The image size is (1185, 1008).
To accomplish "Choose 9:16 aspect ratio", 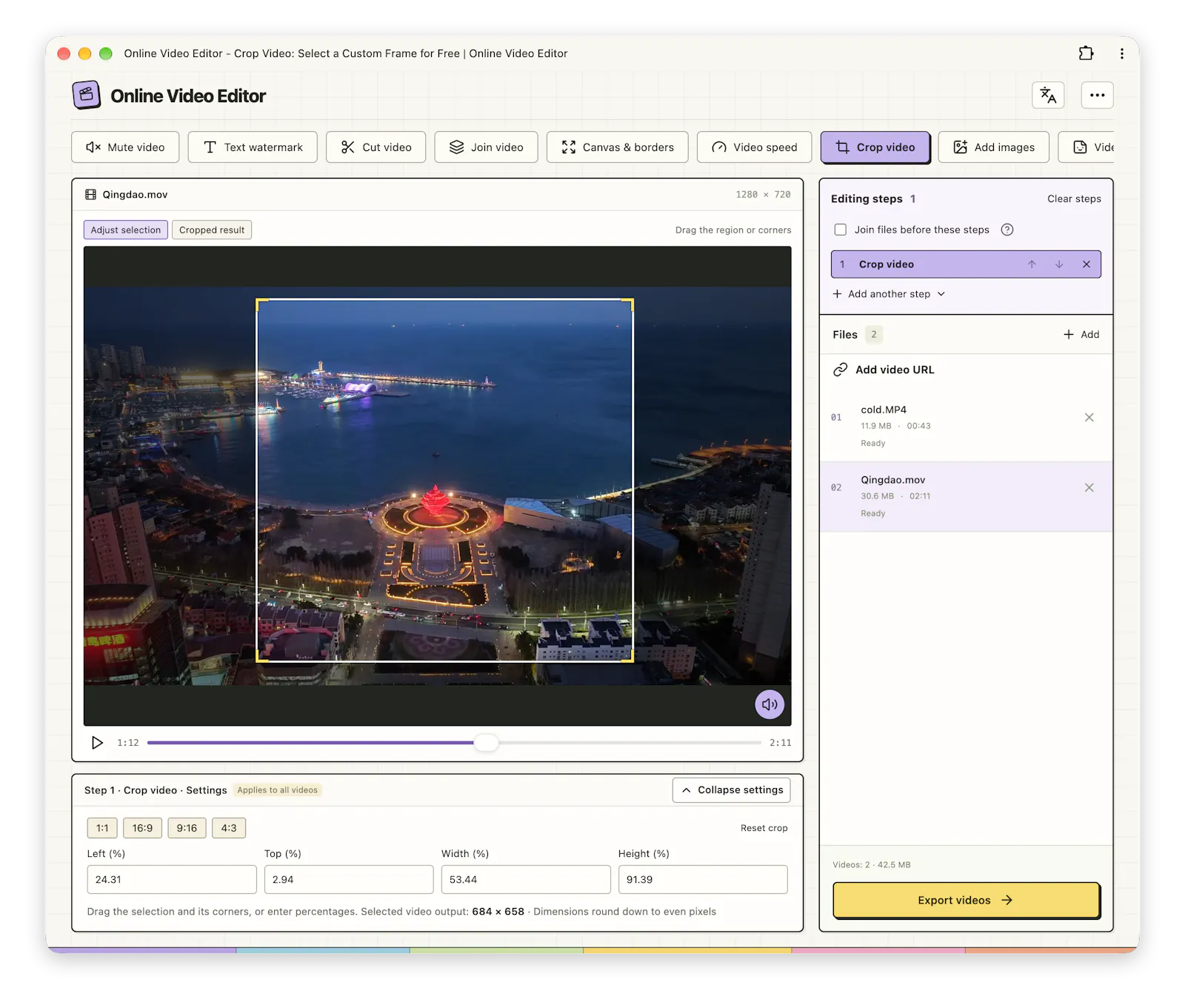I will [x=187, y=828].
